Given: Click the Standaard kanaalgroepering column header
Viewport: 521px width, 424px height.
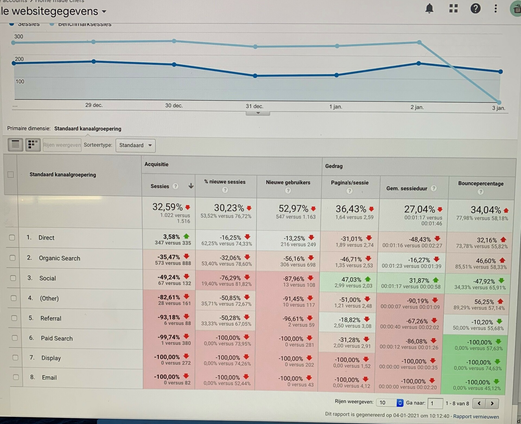Looking at the screenshot, I should tap(63, 175).
